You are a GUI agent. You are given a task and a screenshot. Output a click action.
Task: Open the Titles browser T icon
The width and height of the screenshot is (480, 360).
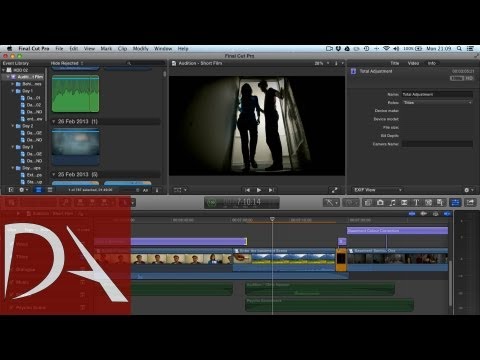pyautogui.click(x=416, y=202)
